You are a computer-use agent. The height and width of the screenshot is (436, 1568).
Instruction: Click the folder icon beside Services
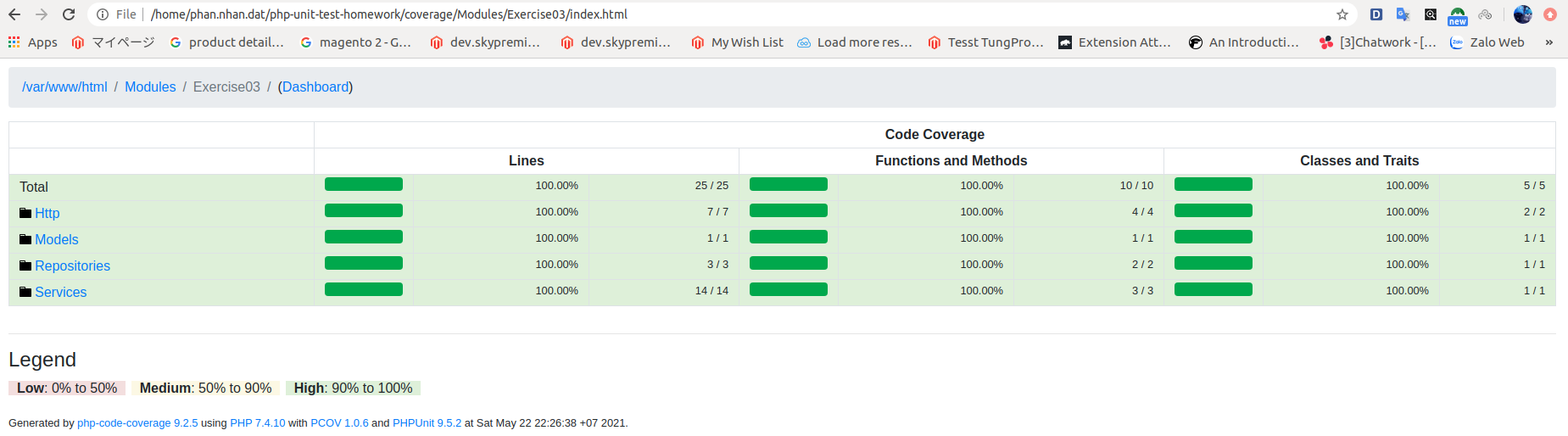coord(25,292)
